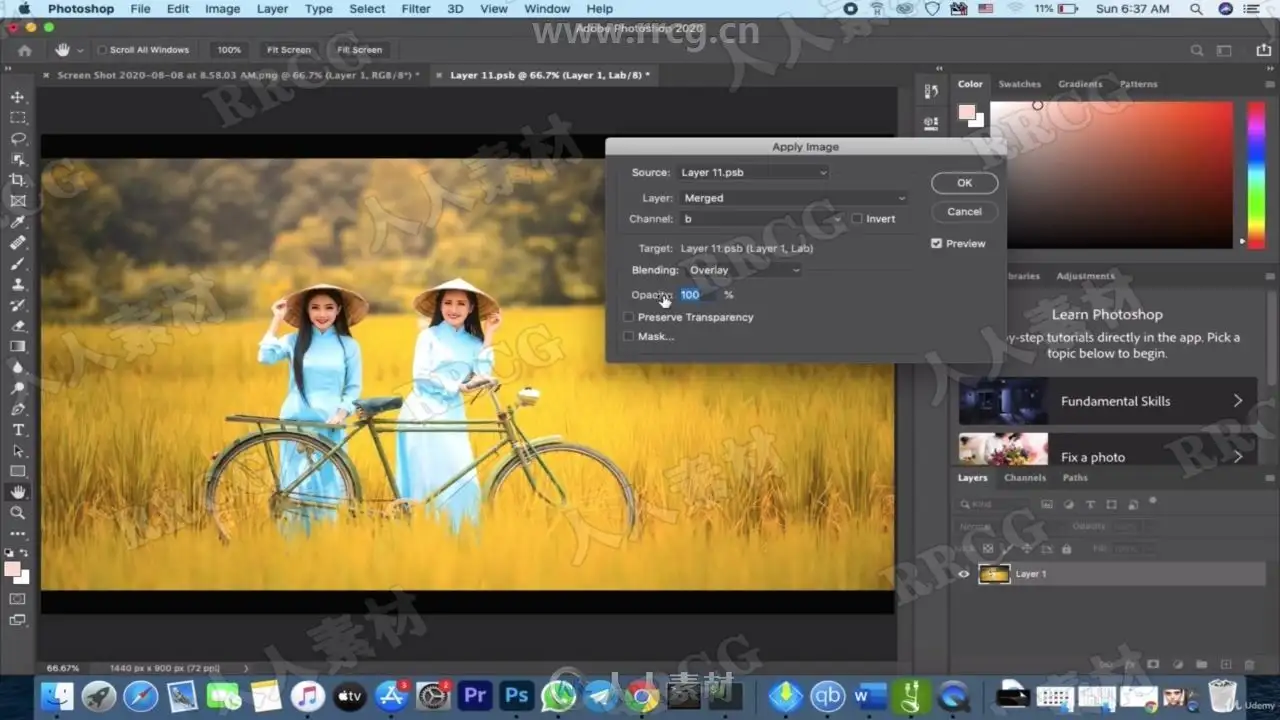
Task: Click the vertical hue slider
Action: tap(1255, 172)
